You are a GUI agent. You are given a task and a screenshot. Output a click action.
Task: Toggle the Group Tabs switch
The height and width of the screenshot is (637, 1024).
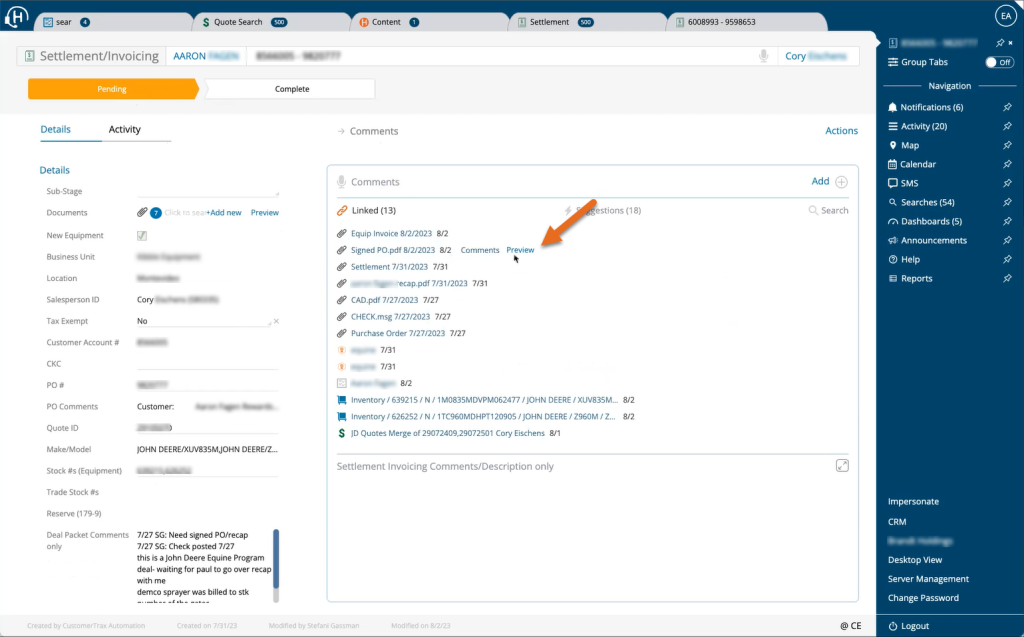(998, 62)
